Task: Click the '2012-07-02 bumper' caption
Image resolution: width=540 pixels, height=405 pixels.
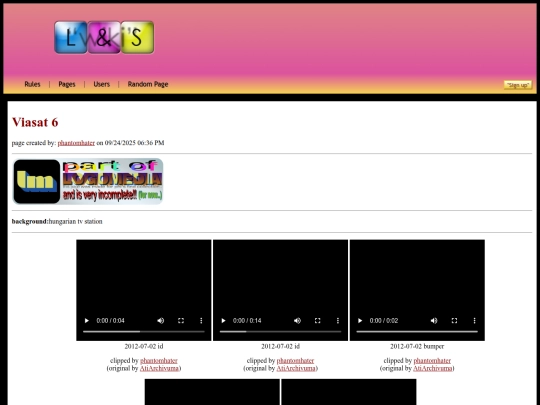Action: coord(417,346)
